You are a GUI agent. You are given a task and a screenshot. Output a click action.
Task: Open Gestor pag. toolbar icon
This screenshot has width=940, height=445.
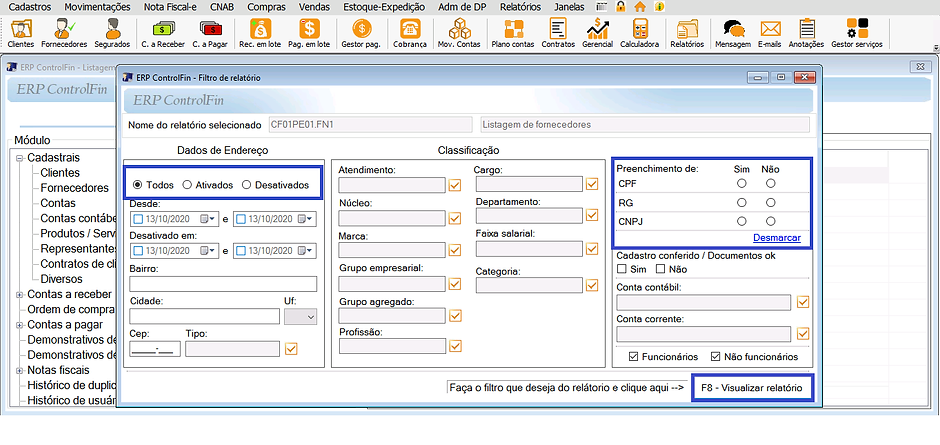point(361,33)
